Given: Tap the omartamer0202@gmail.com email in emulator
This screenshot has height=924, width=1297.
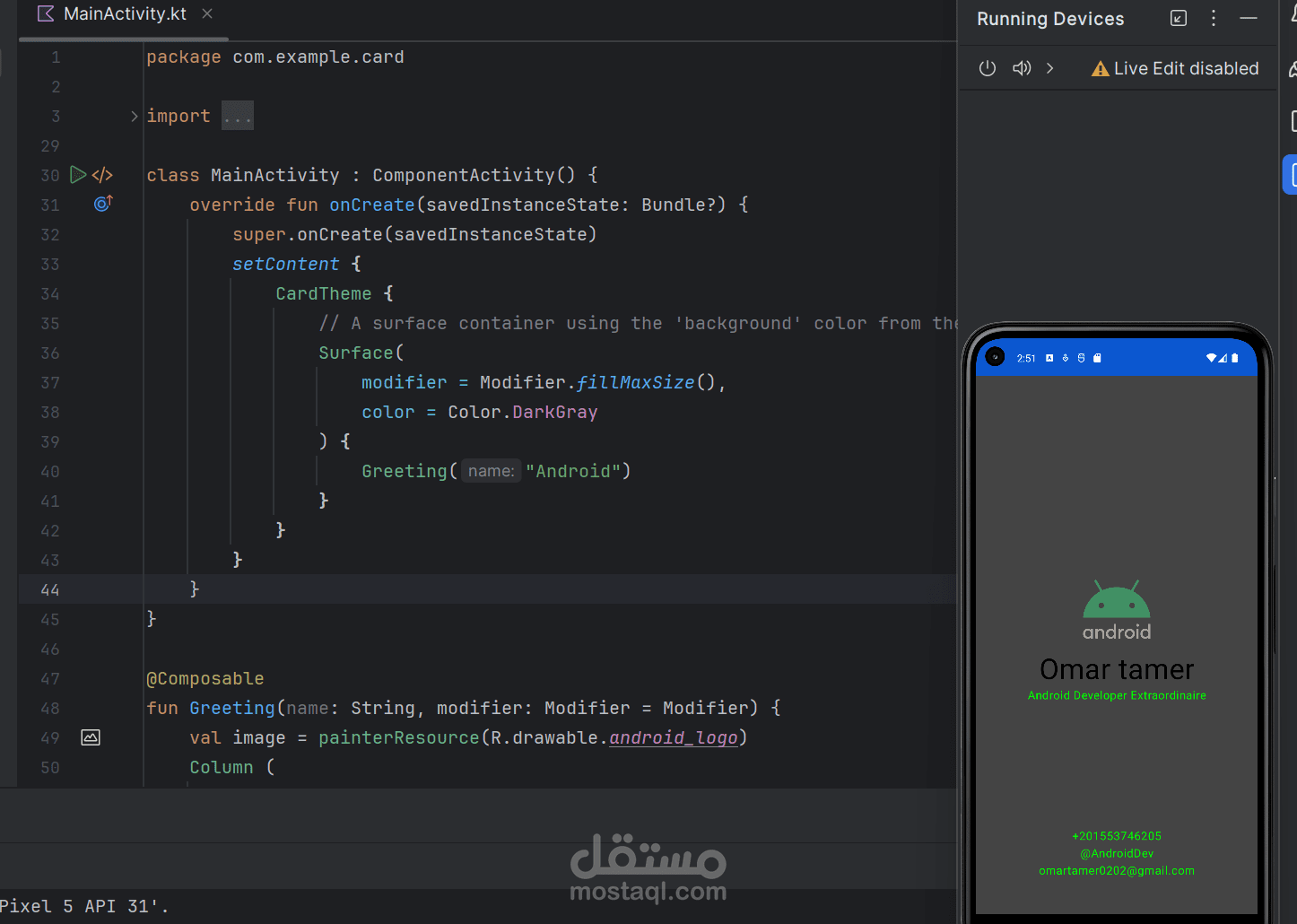Looking at the screenshot, I should tap(1117, 870).
